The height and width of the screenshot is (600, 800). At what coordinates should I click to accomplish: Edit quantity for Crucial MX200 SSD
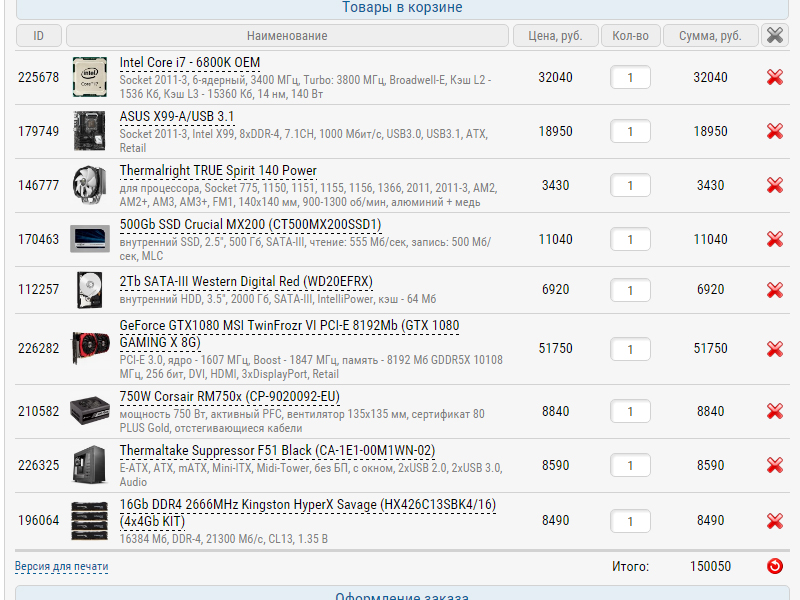[630, 239]
